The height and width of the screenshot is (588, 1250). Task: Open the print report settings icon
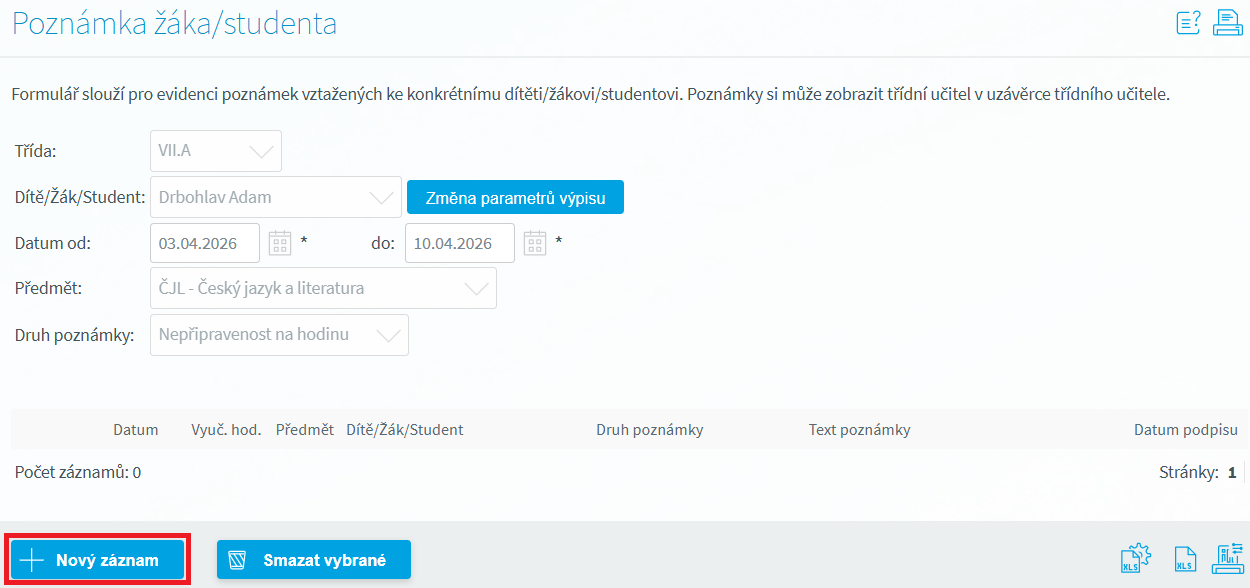click(1227, 559)
